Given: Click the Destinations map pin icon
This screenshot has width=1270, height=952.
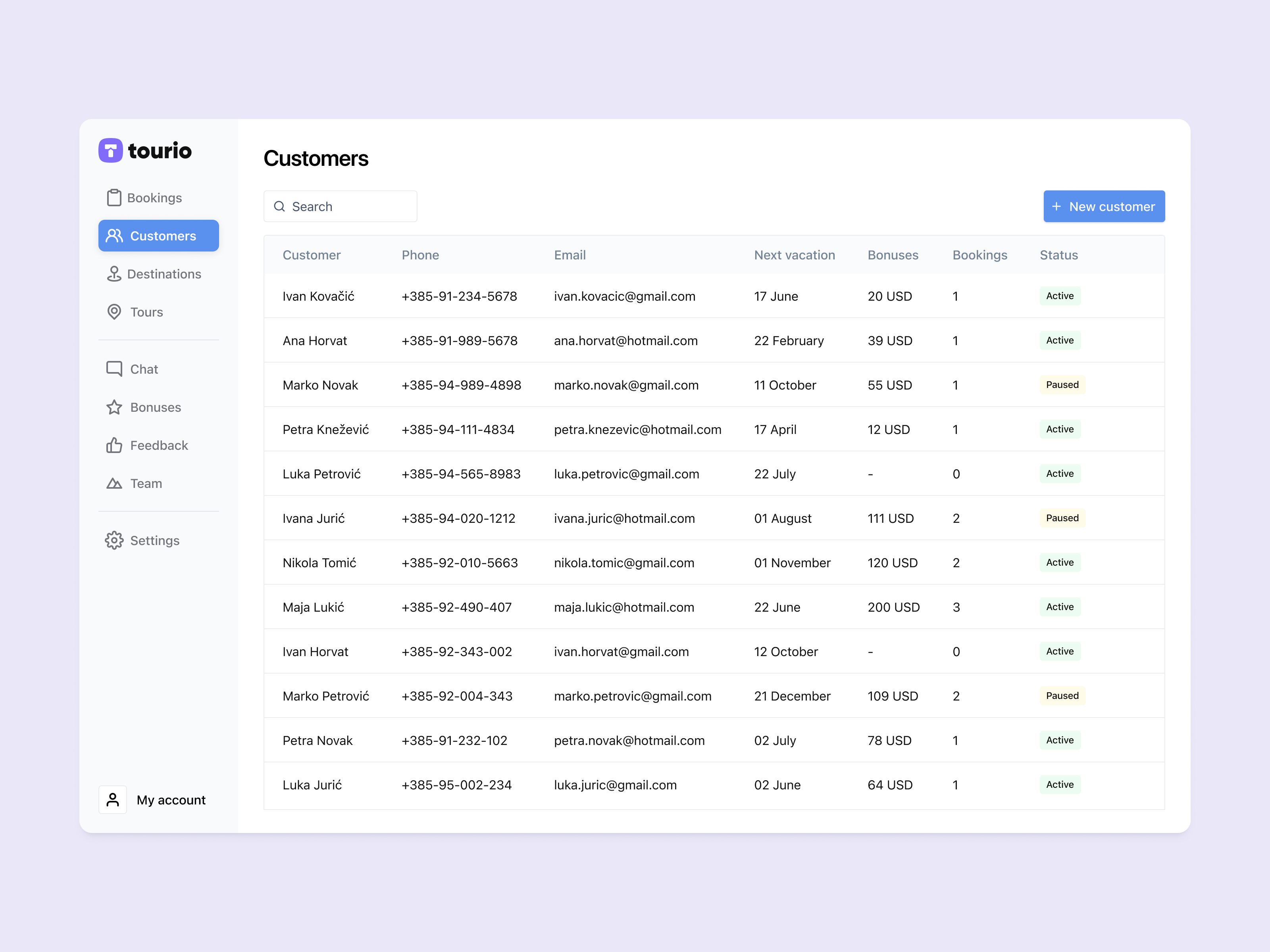Looking at the screenshot, I should (x=114, y=274).
